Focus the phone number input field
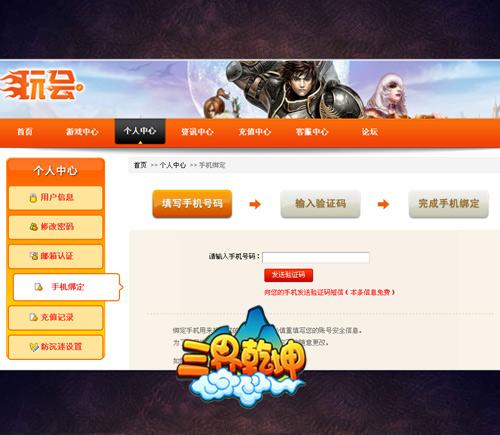Screen dimensions: 500x435 [316, 257]
